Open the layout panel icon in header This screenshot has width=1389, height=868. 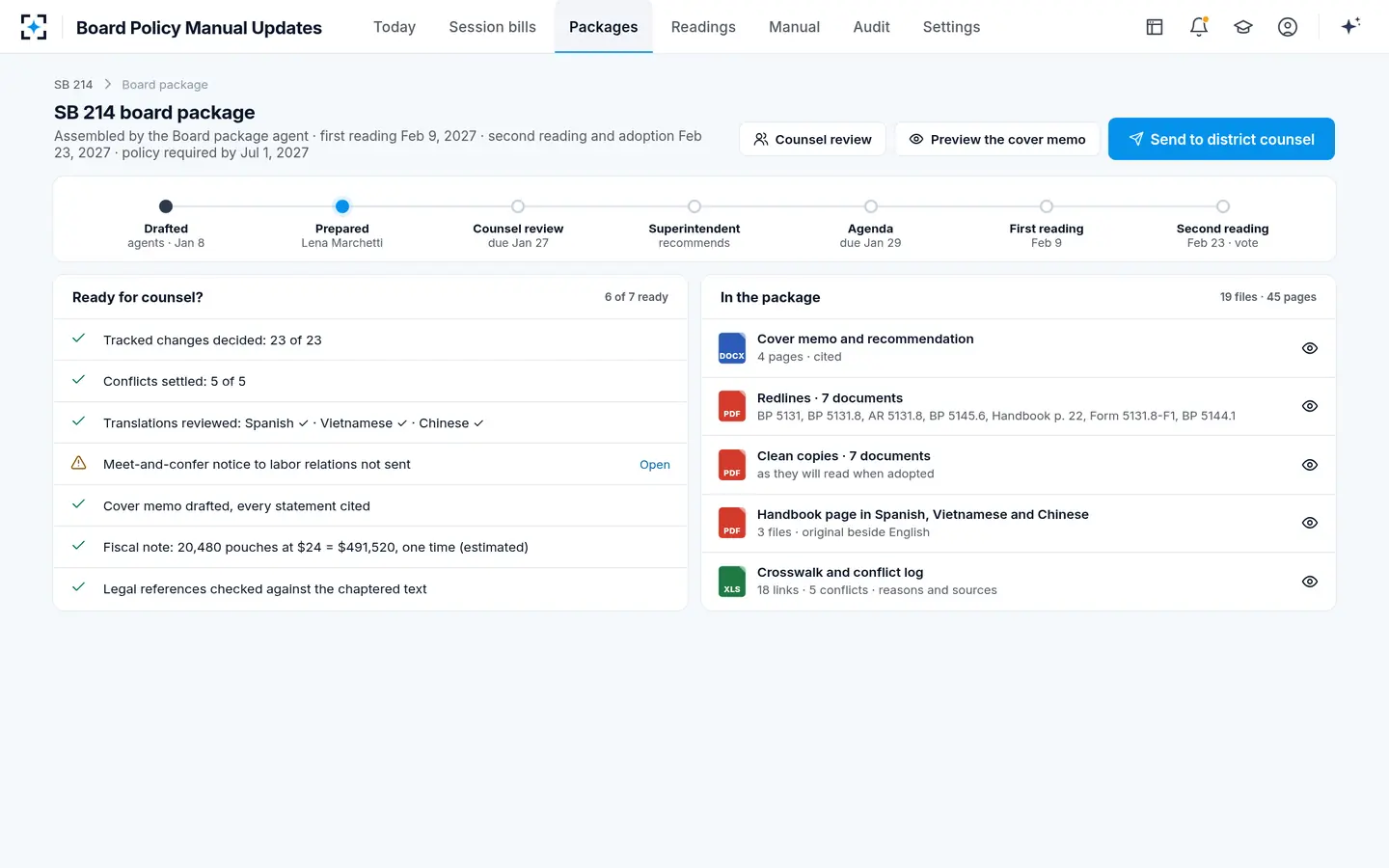[1155, 27]
